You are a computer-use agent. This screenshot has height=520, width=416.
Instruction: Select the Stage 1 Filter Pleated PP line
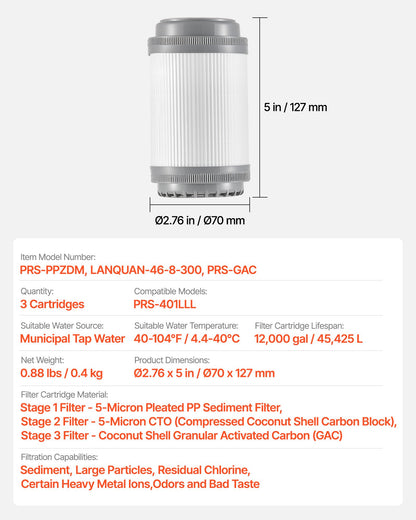[151, 408]
